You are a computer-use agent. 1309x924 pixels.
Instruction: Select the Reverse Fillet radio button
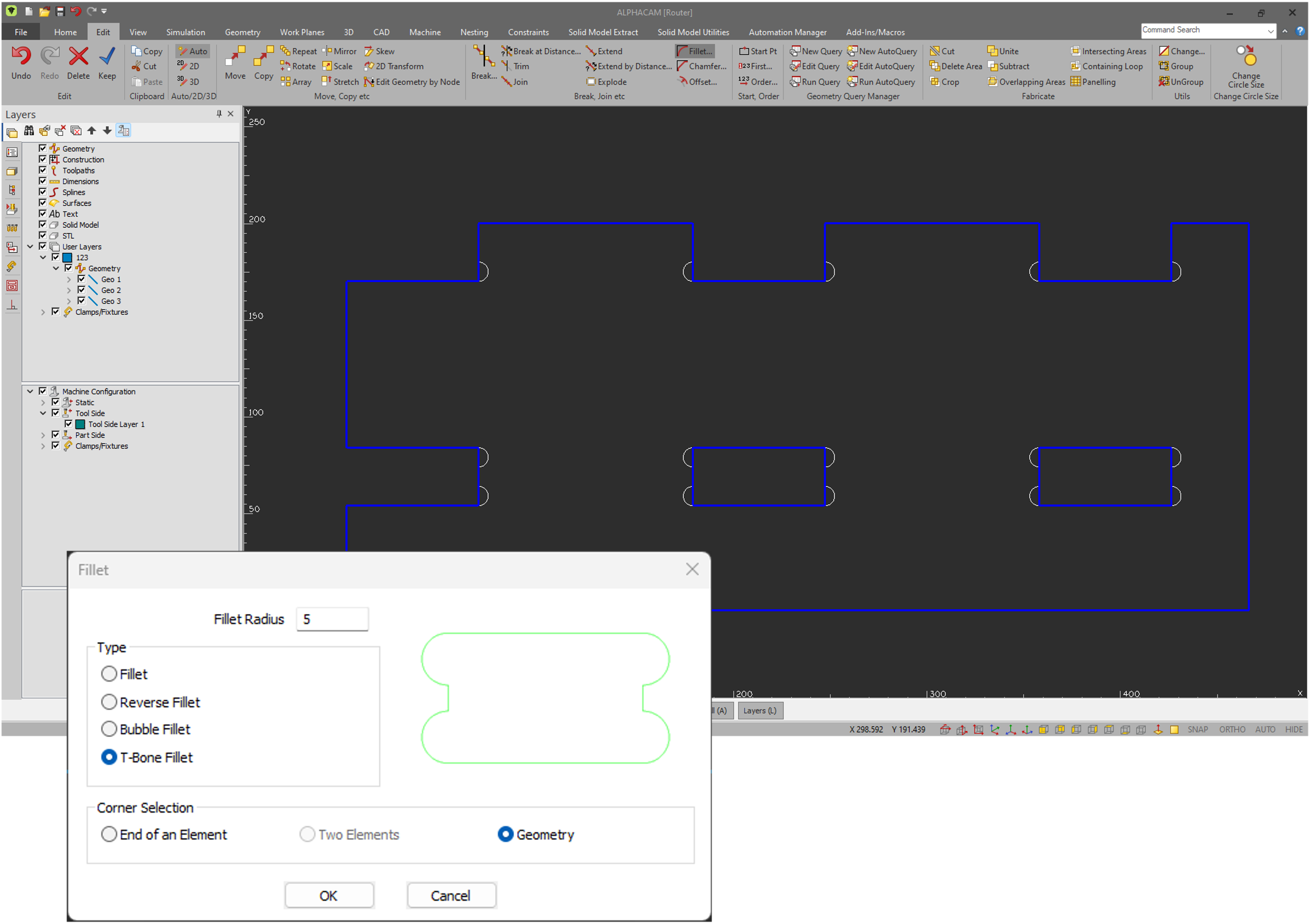[108, 702]
